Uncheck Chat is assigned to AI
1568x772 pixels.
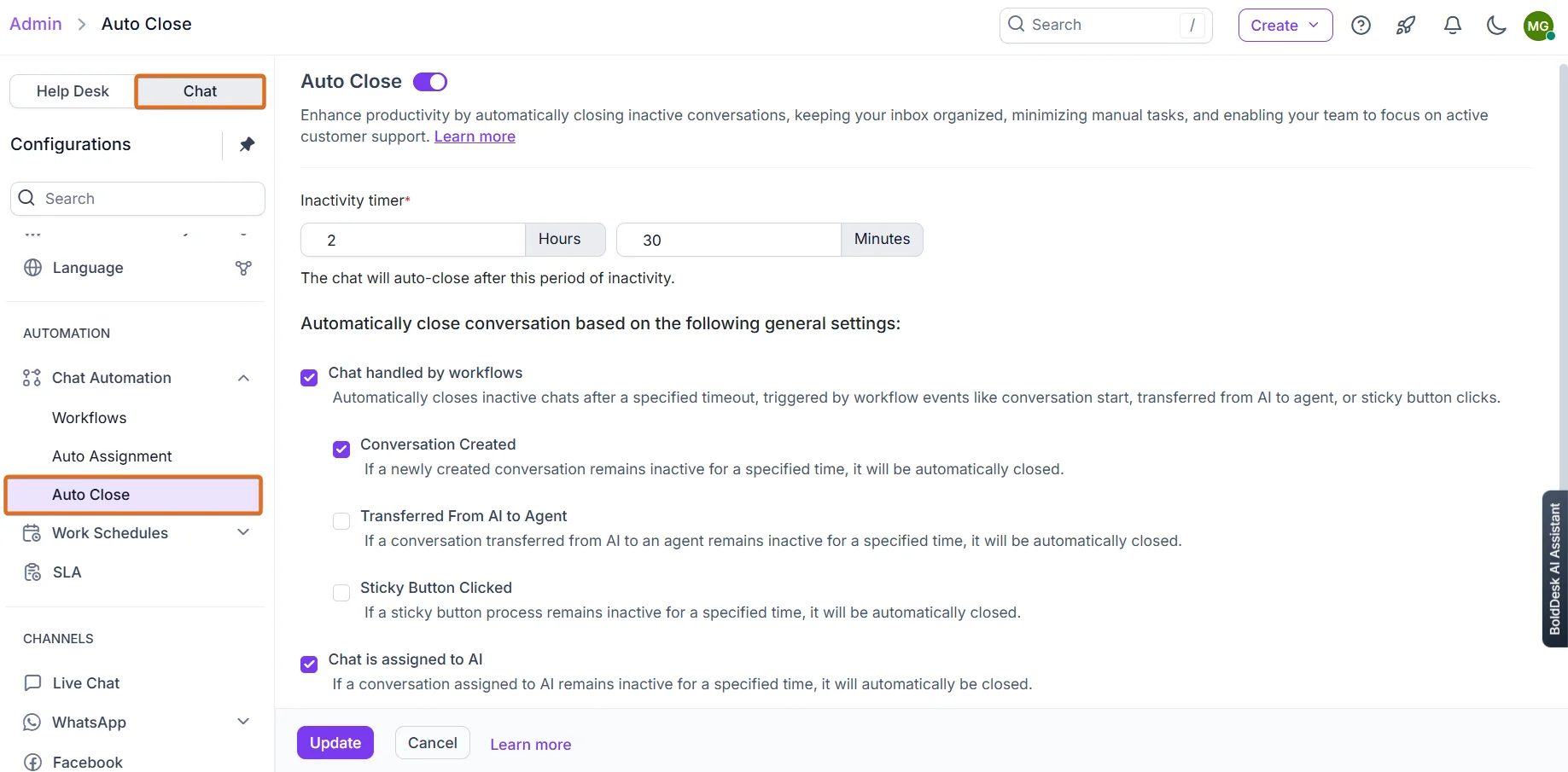coord(309,665)
